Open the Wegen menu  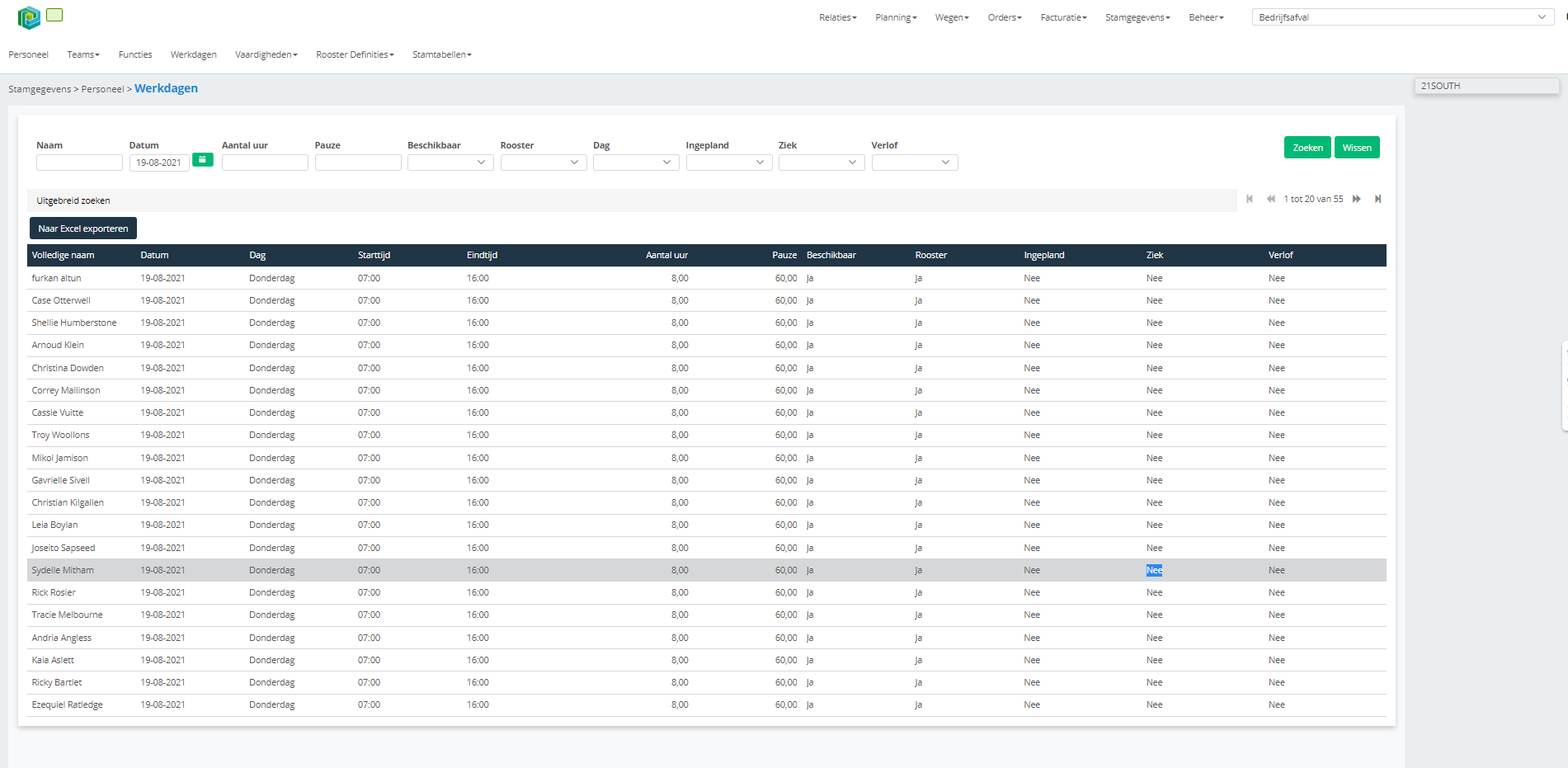pos(952,17)
